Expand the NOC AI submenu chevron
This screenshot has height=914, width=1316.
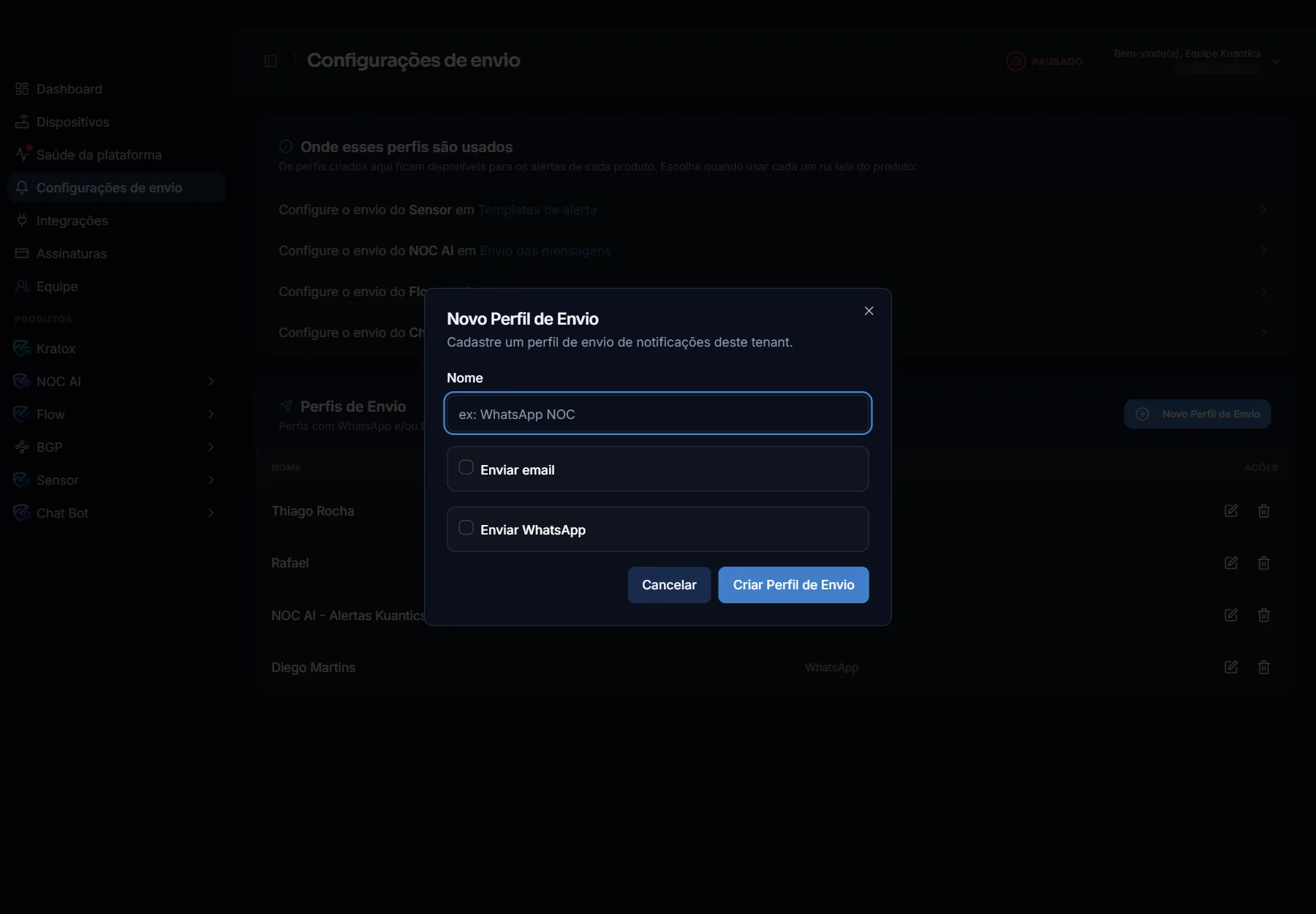click(211, 381)
